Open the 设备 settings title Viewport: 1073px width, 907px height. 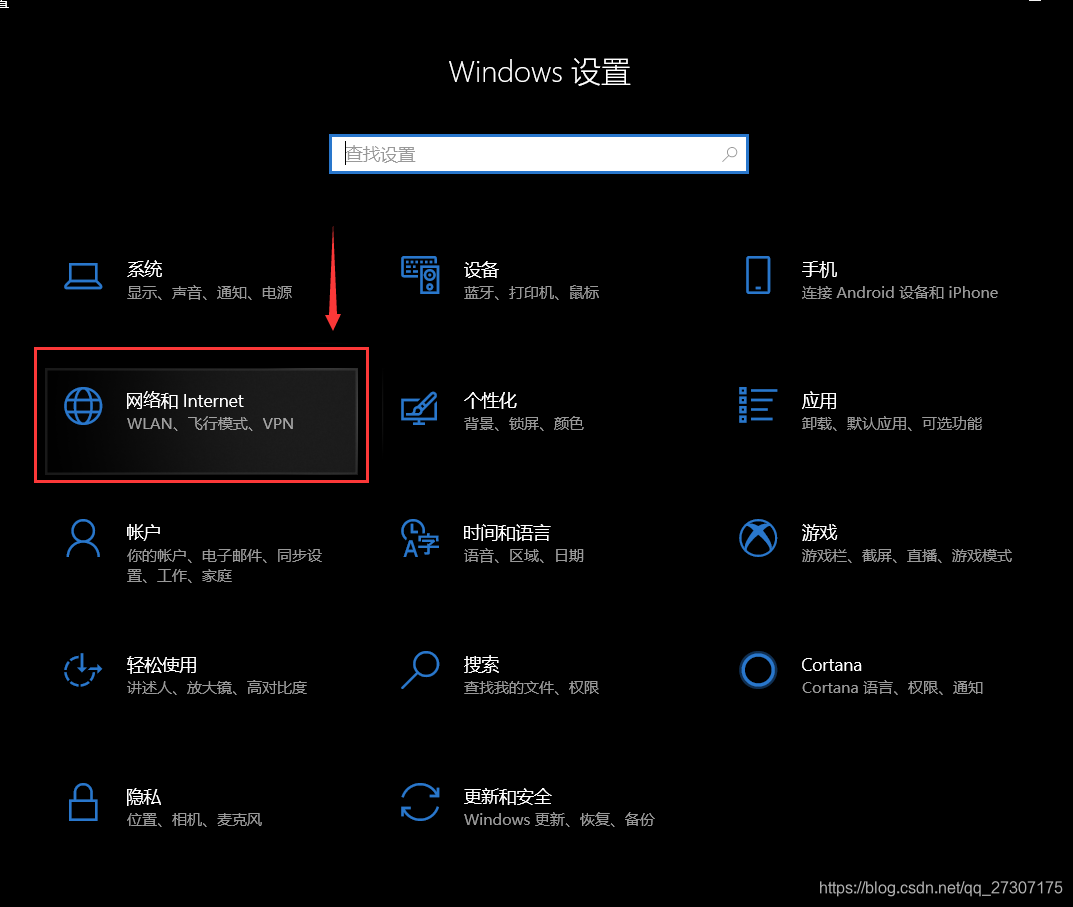481,270
